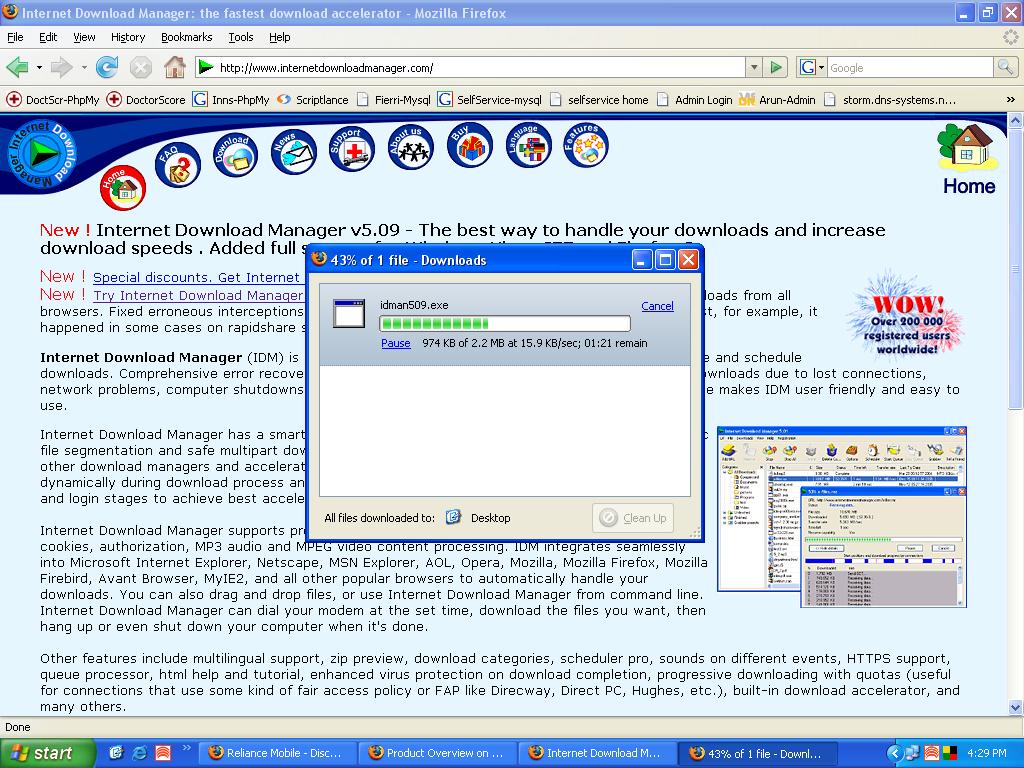Click the Features stars icon
The width and height of the screenshot is (1024, 768).
[585, 146]
